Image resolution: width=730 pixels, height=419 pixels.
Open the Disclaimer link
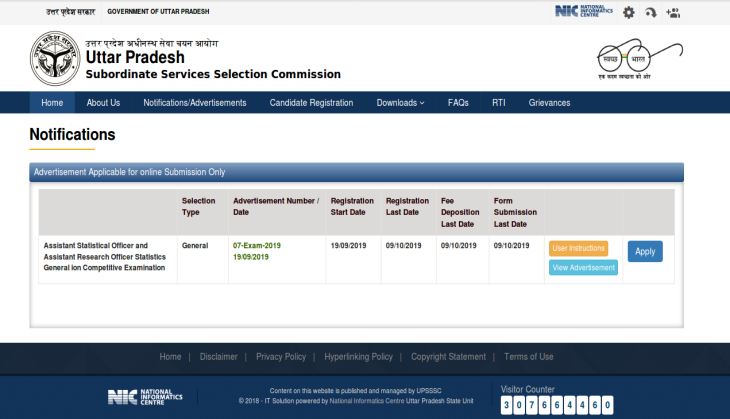point(218,357)
